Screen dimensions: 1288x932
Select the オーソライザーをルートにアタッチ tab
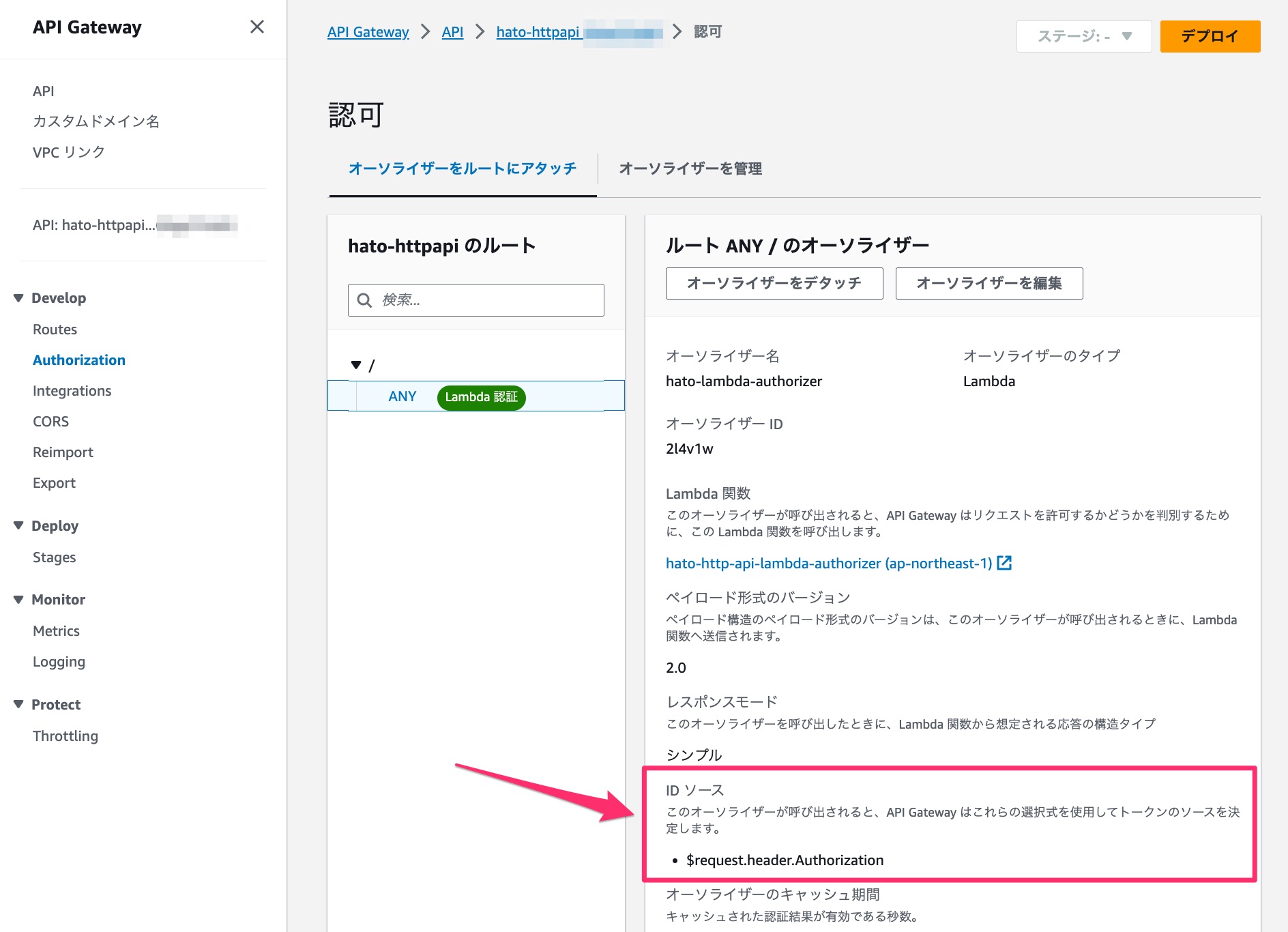tap(462, 168)
